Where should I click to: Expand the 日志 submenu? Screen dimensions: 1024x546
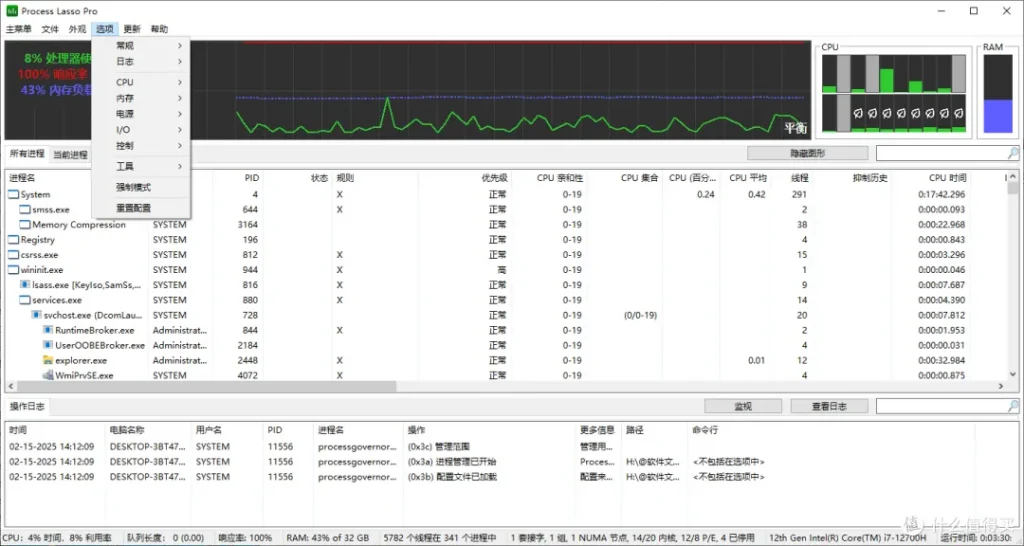coord(140,61)
